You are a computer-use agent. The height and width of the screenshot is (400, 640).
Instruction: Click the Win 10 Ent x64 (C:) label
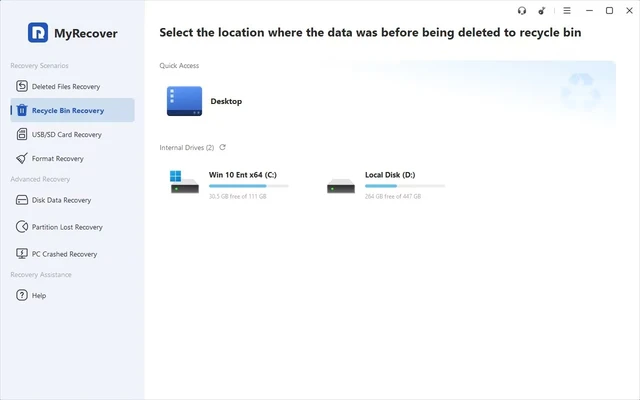pos(243,175)
